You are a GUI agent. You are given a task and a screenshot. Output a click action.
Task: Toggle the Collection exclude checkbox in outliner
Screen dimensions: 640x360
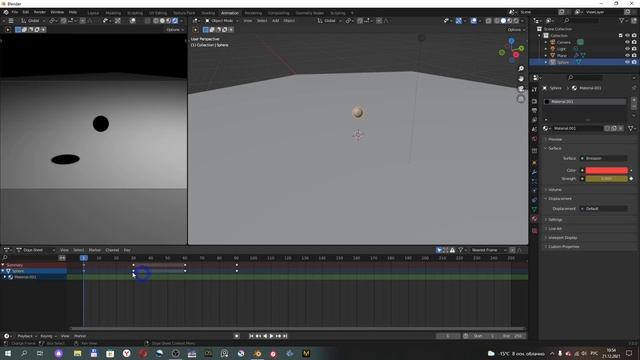(621, 36)
